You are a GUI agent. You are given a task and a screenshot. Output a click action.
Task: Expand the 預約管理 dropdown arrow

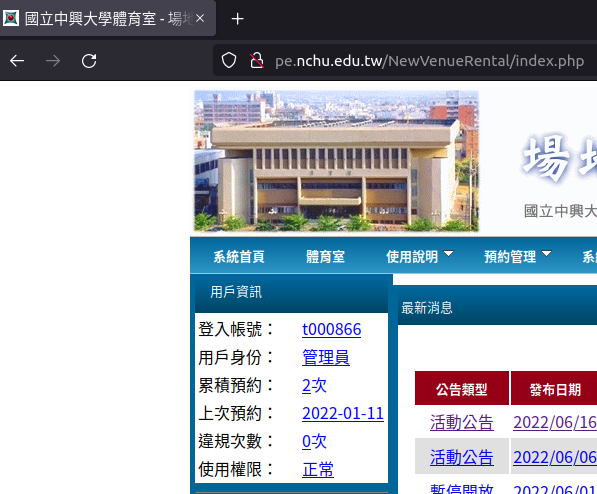pyautogui.click(x=546, y=254)
